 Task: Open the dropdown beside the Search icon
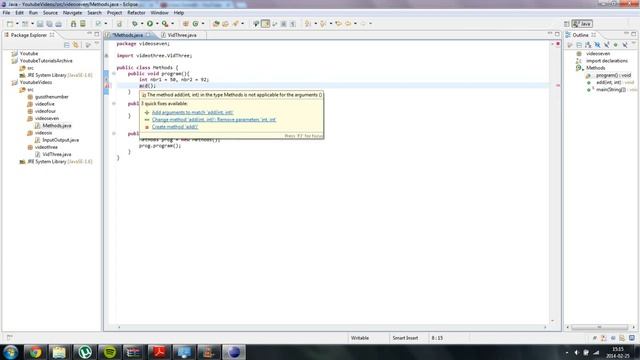tap(243, 24)
